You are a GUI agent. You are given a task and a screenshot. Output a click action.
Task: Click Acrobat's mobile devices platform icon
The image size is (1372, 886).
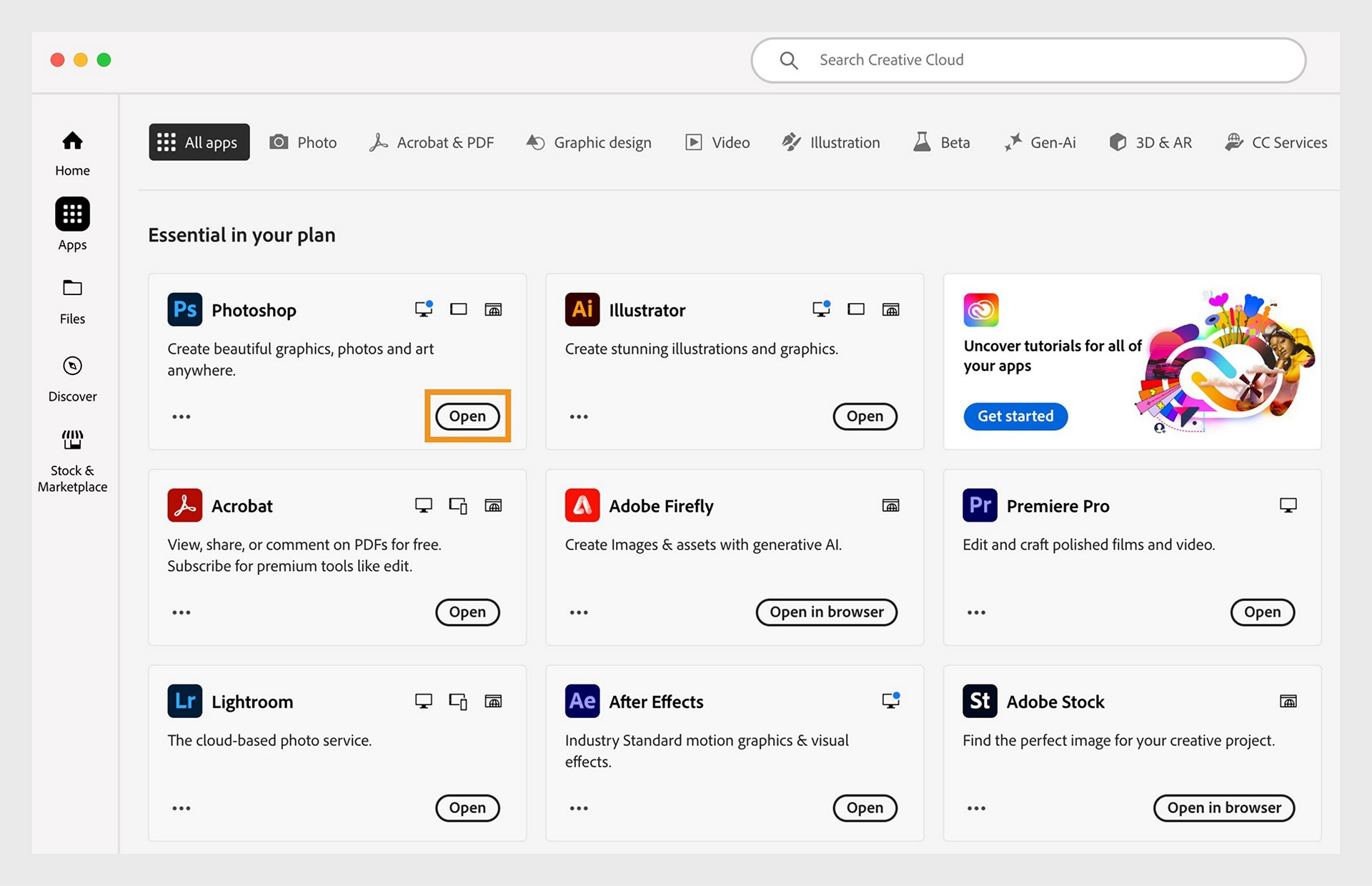(x=458, y=505)
